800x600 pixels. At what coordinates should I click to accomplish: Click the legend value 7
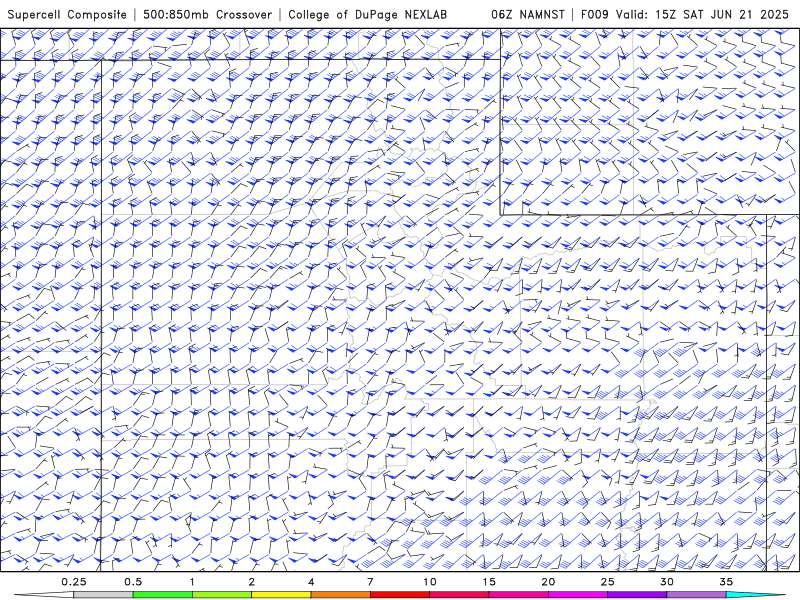[370, 582]
